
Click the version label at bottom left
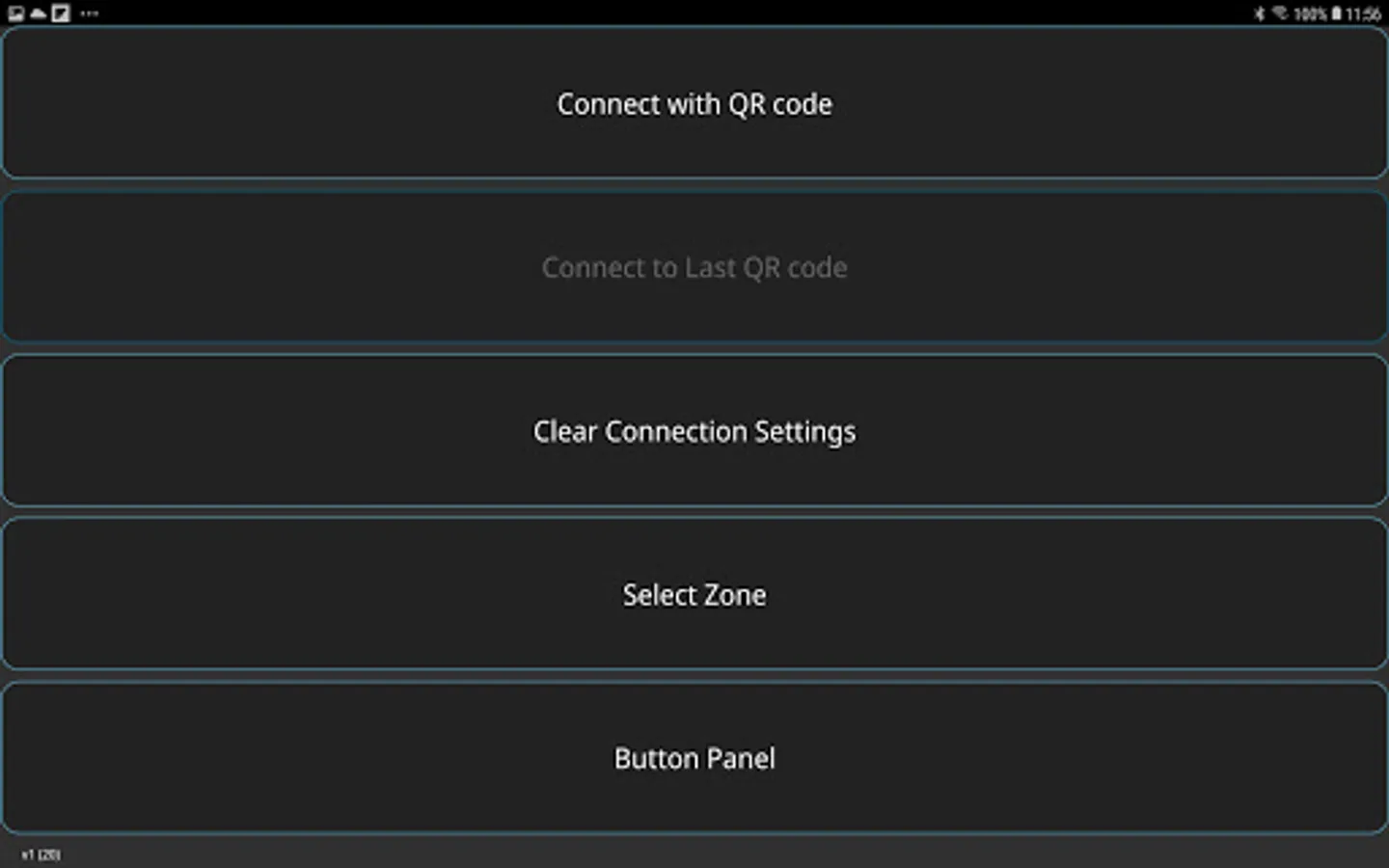(x=41, y=854)
